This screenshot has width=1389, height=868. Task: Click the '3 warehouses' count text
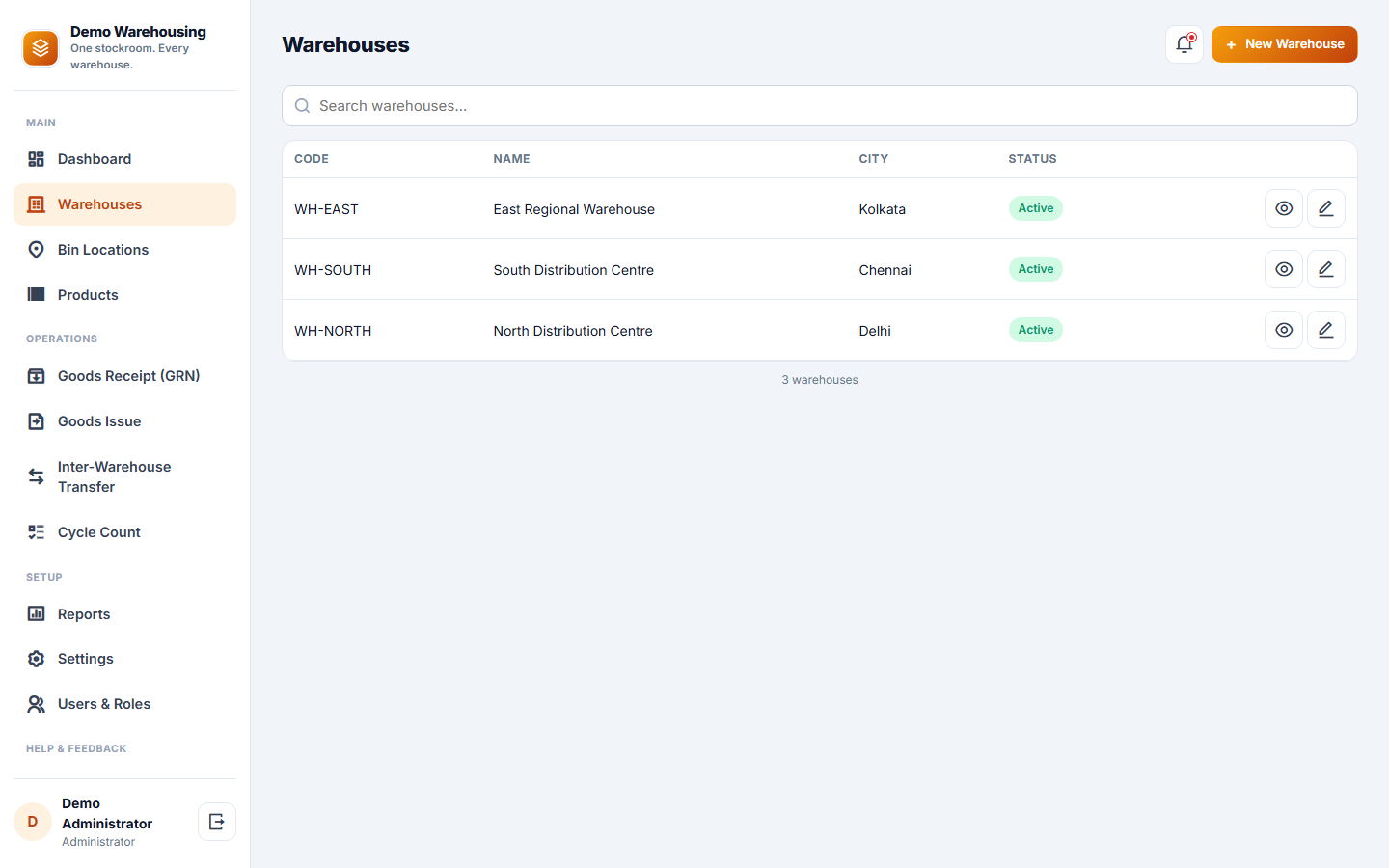[x=820, y=380]
